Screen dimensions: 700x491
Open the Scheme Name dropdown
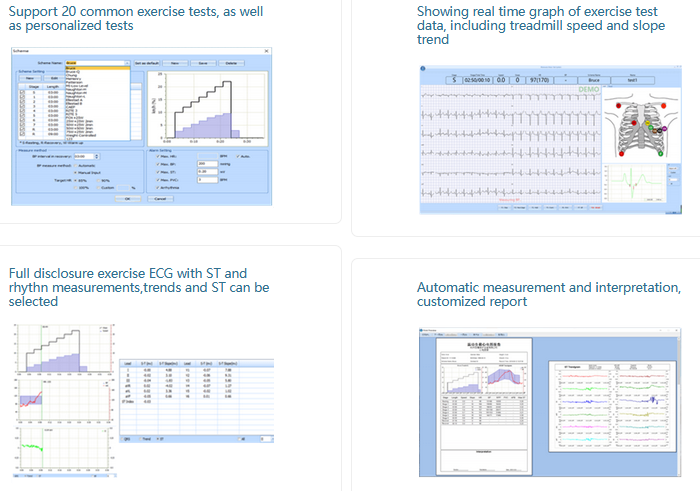pyautogui.click(x=127, y=63)
